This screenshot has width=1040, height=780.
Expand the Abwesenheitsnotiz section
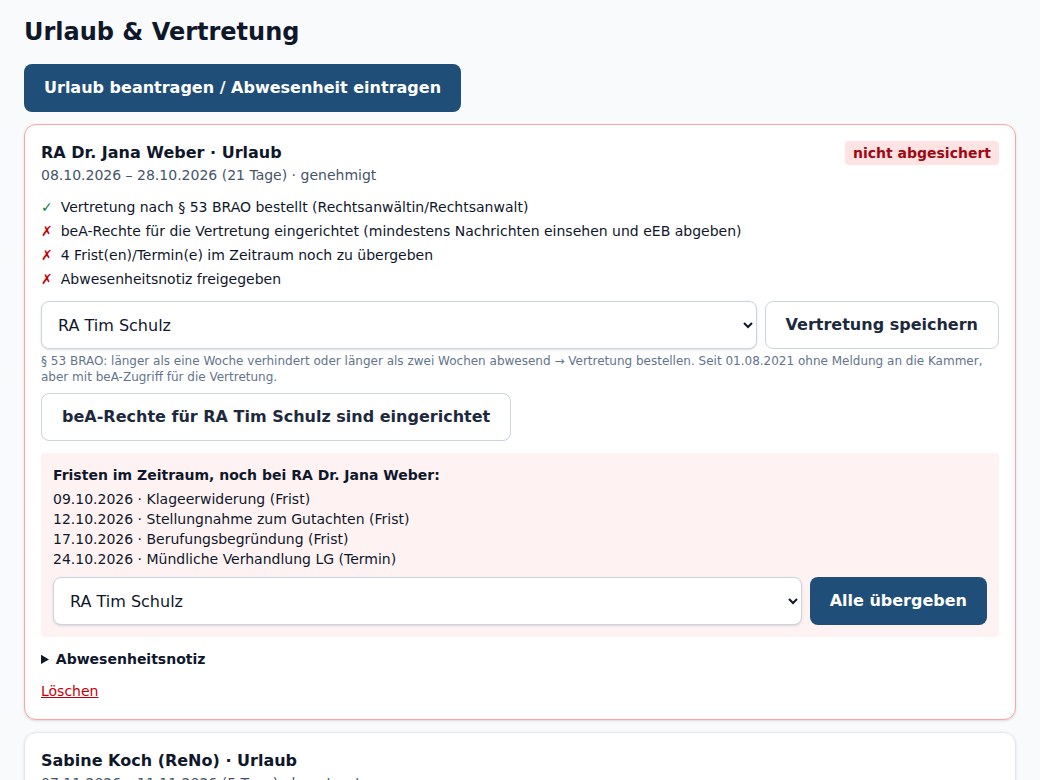[x=124, y=659]
